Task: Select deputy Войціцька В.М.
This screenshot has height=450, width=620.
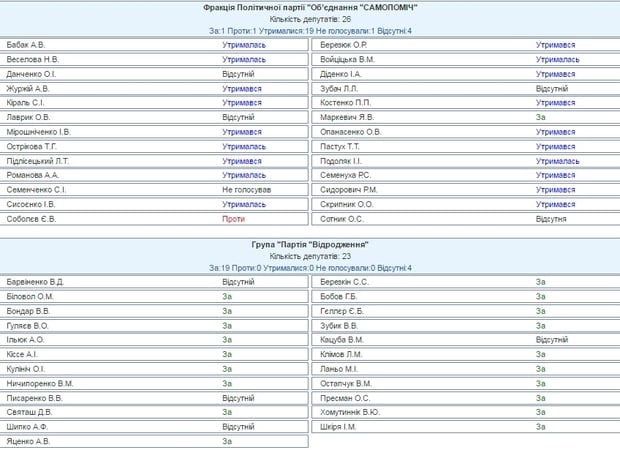Action: (348, 60)
